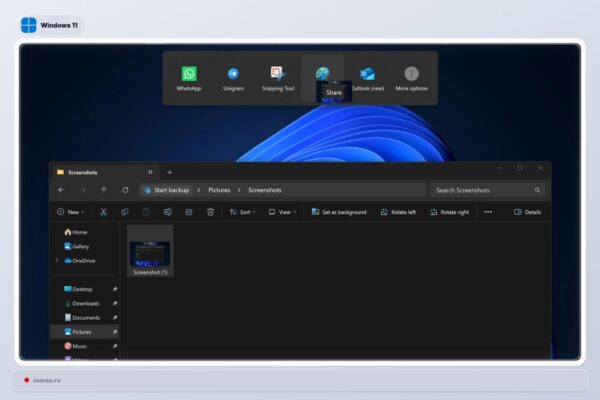Click the Paste toolbar icon
600x400 pixels.
click(146, 212)
